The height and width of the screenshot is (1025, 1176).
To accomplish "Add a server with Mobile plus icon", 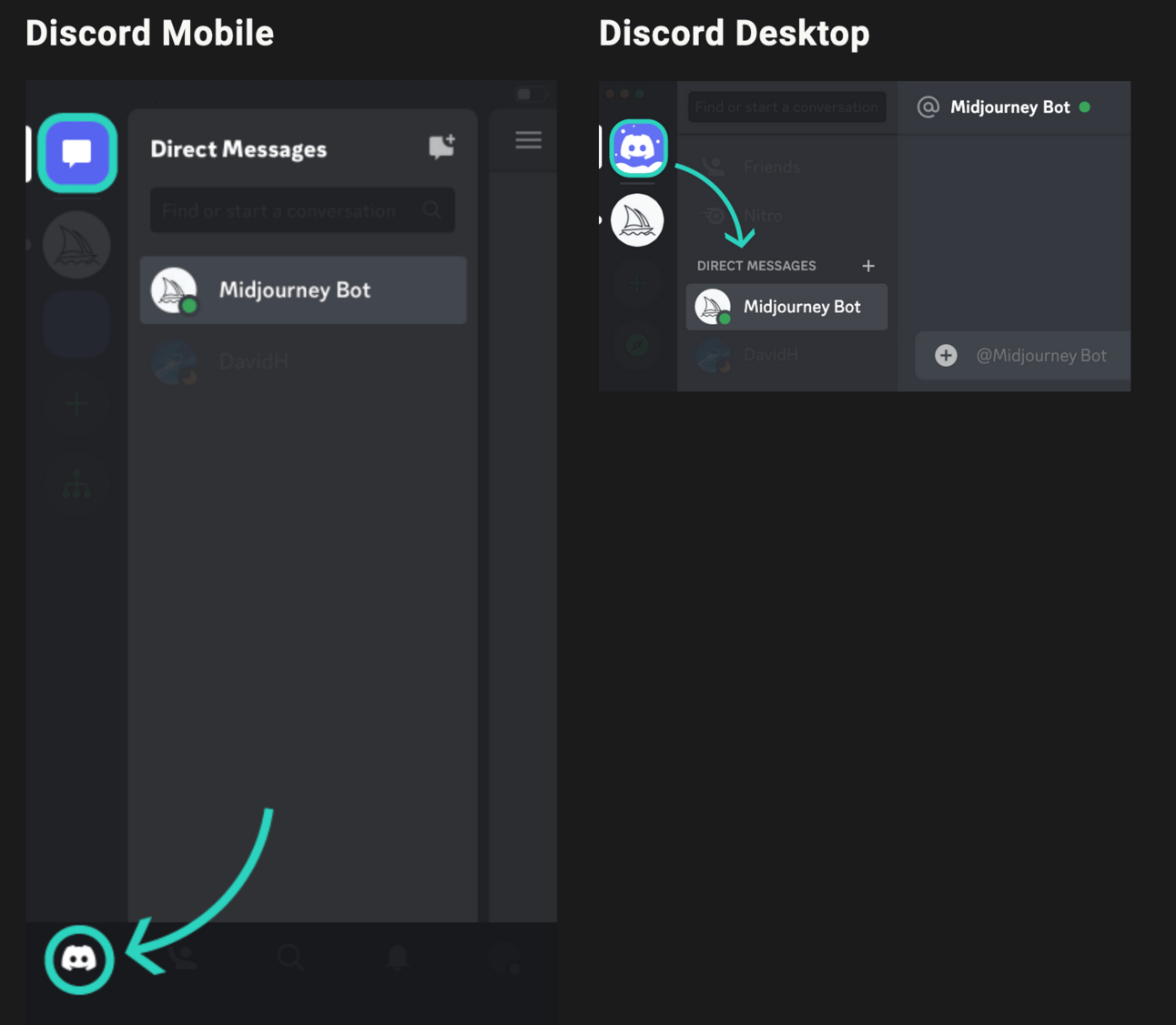I will point(76,403).
